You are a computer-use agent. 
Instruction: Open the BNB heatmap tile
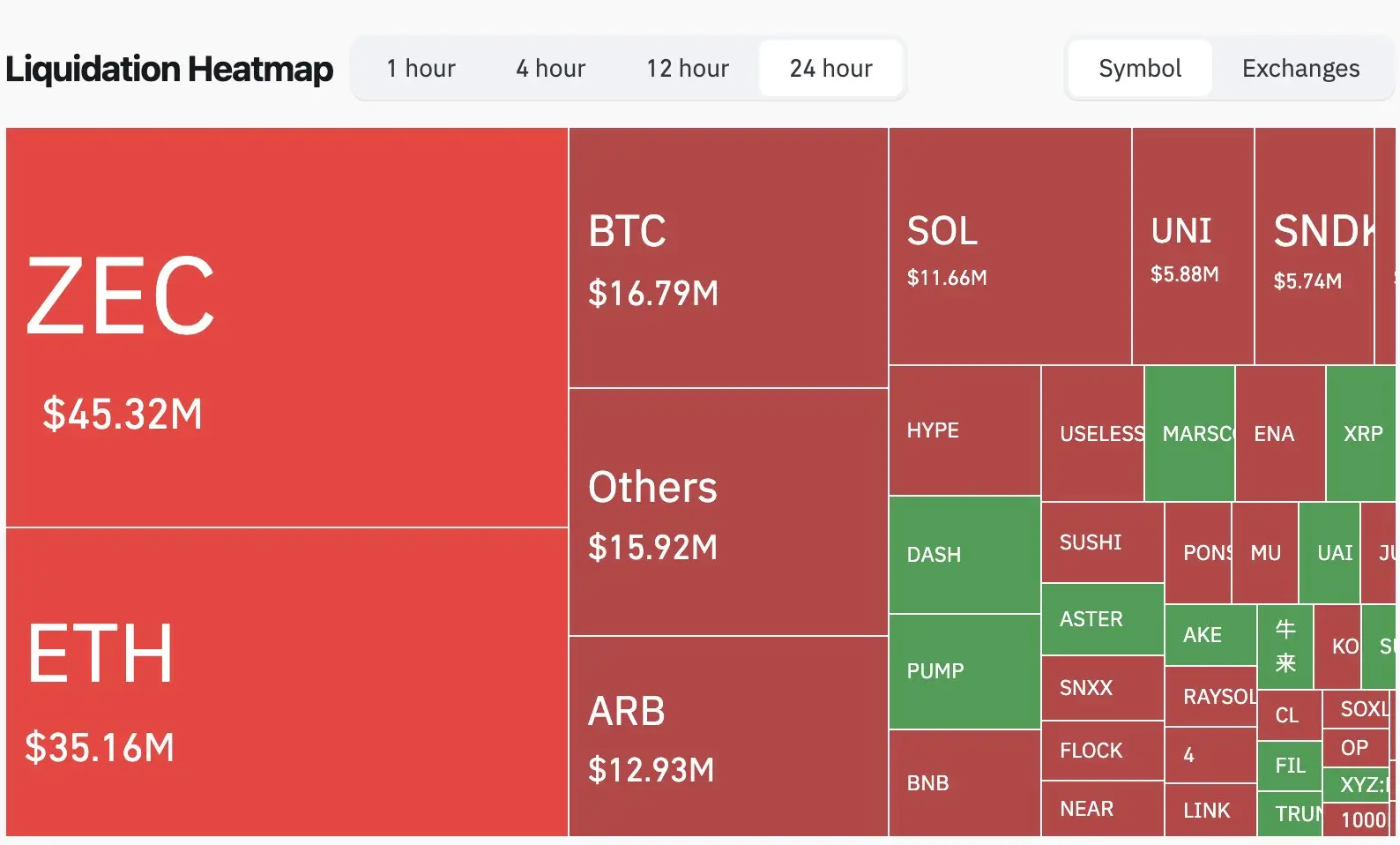tap(964, 782)
